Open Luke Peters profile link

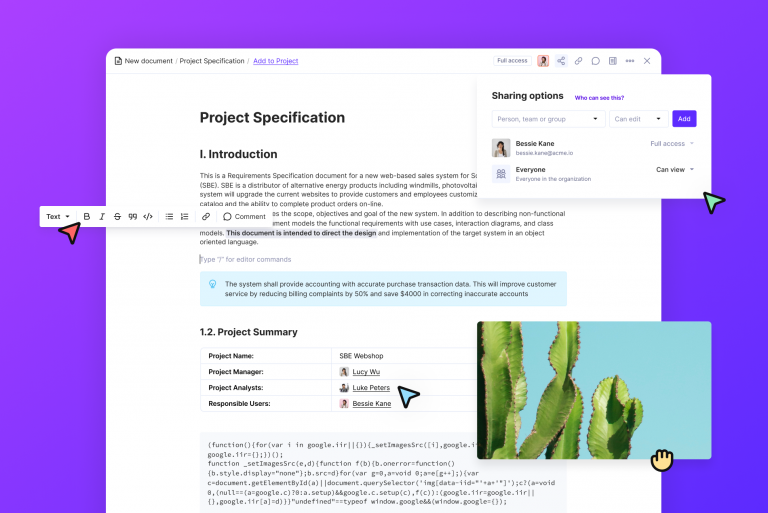coord(371,388)
